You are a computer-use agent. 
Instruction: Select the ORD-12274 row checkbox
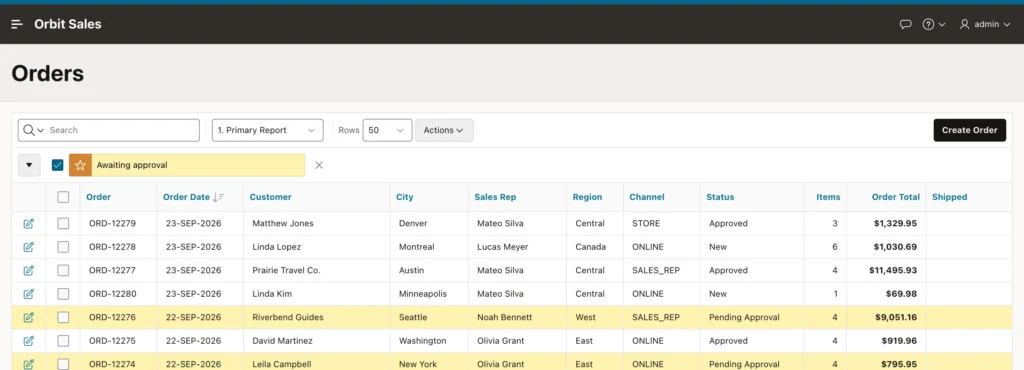click(63, 363)
